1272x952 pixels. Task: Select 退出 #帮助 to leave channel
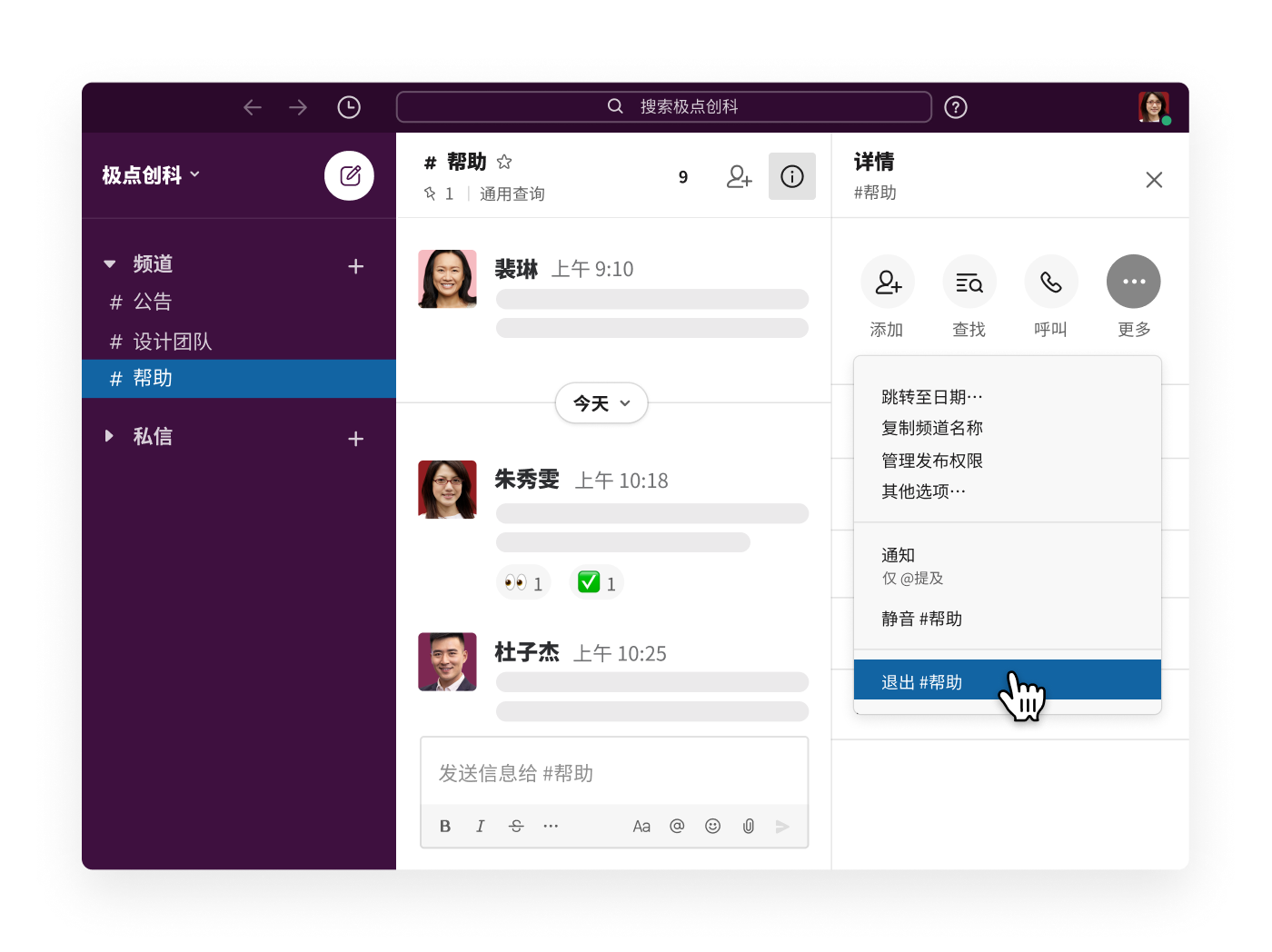coord(1008,680)
